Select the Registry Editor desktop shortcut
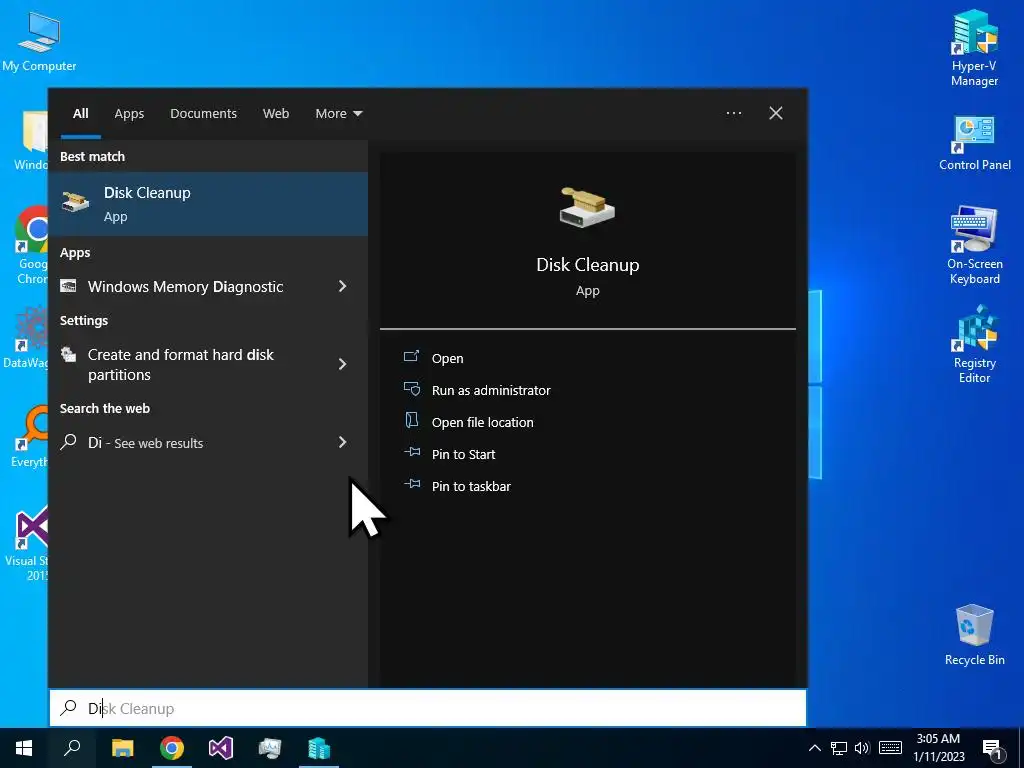The width and height of the screenshot is (1024, 768). (974, 345)
